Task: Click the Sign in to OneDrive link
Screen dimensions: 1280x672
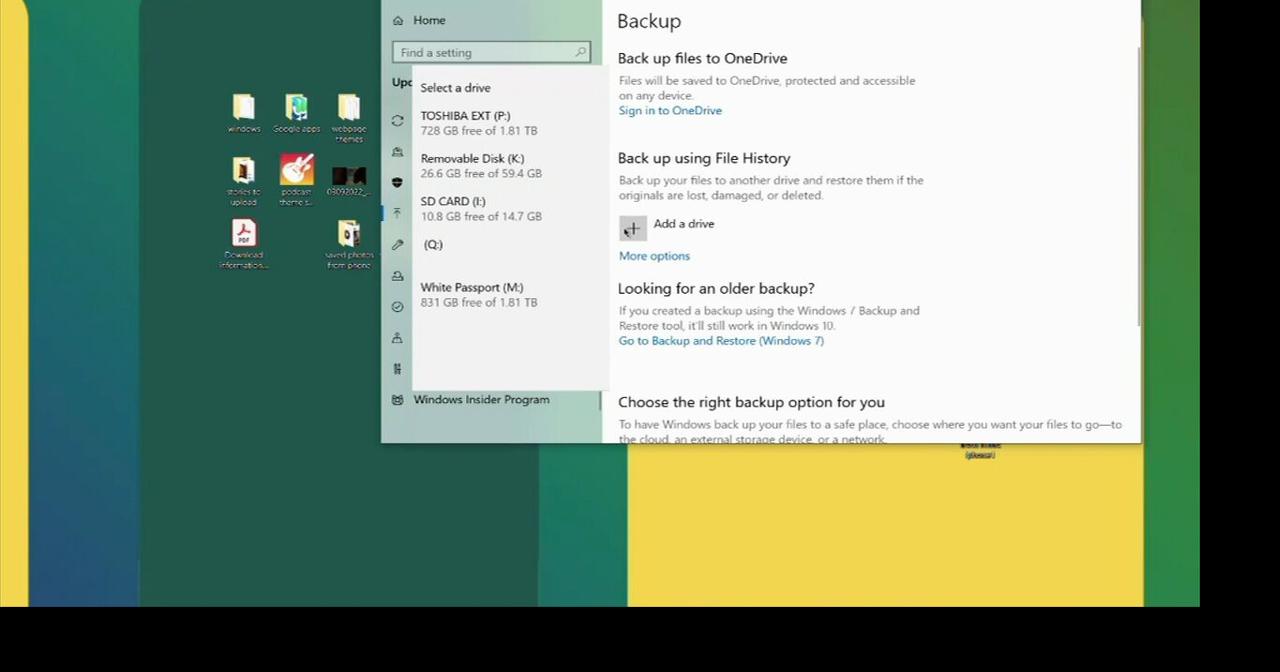Action: (670, 110)
